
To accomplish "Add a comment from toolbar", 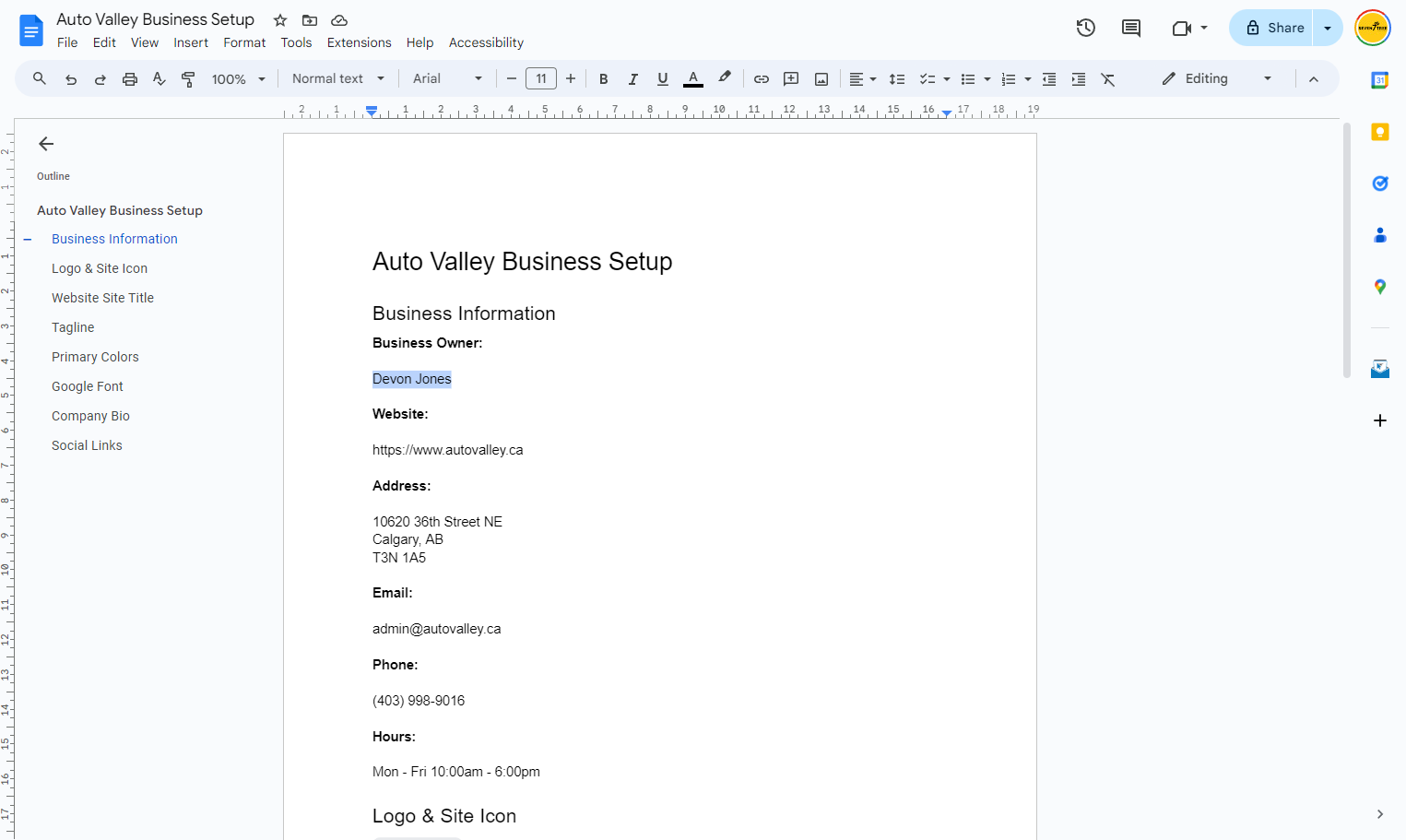I will pos(791,79).
